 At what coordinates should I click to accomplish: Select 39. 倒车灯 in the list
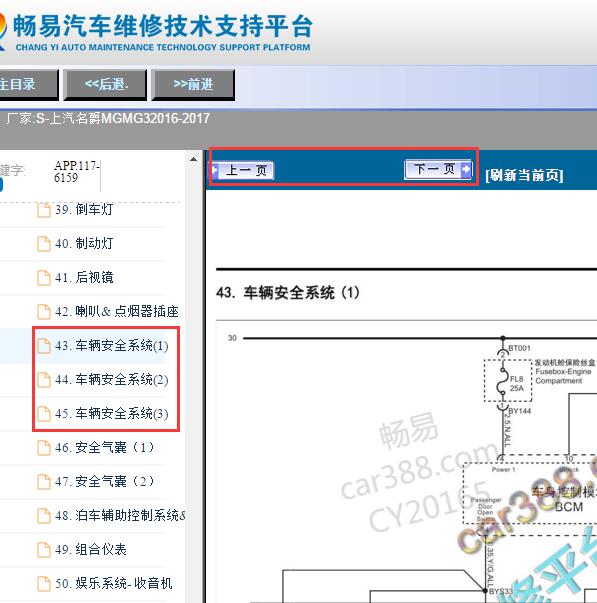84,210
